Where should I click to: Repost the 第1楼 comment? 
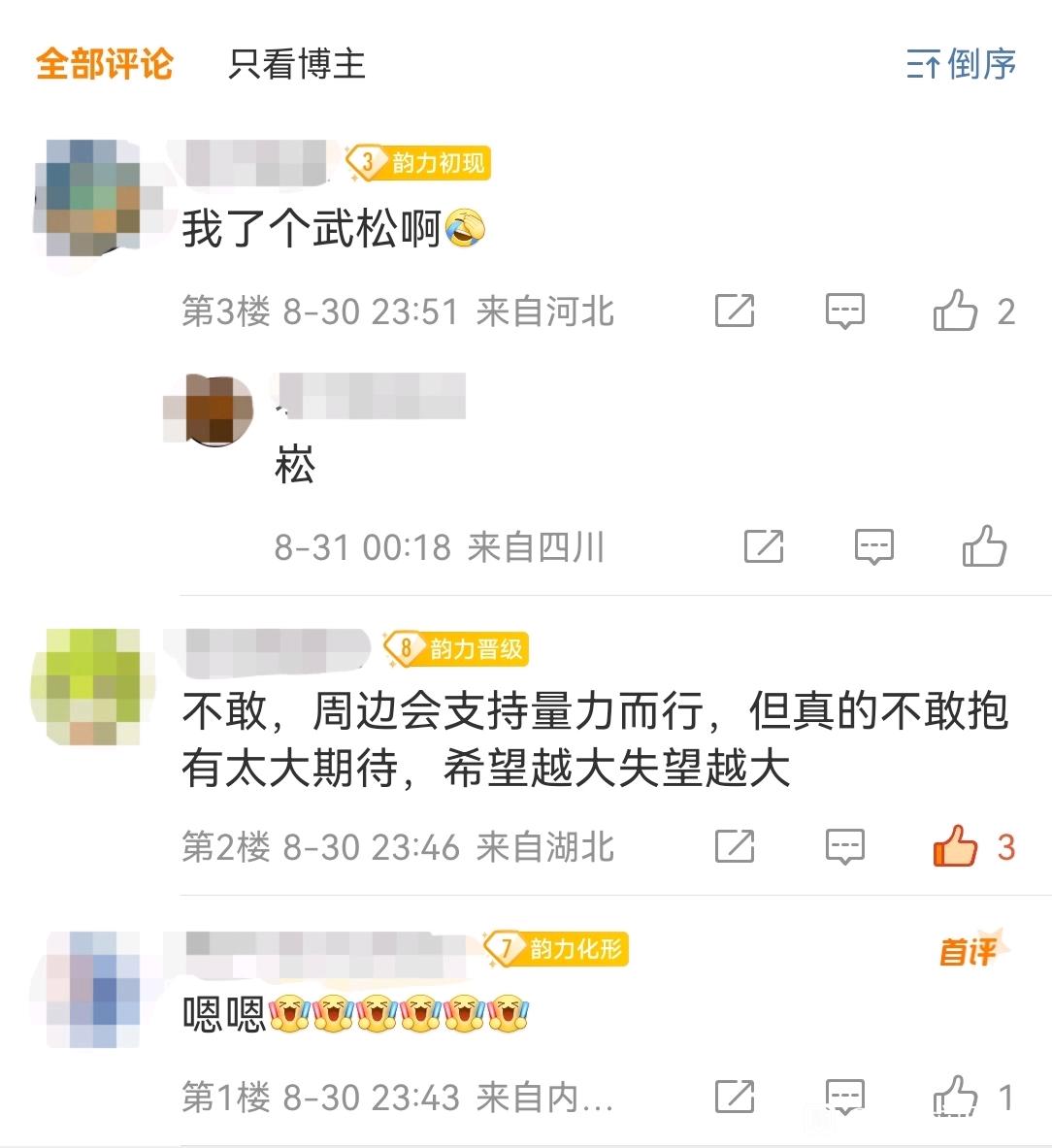[x=735, y=1096]
